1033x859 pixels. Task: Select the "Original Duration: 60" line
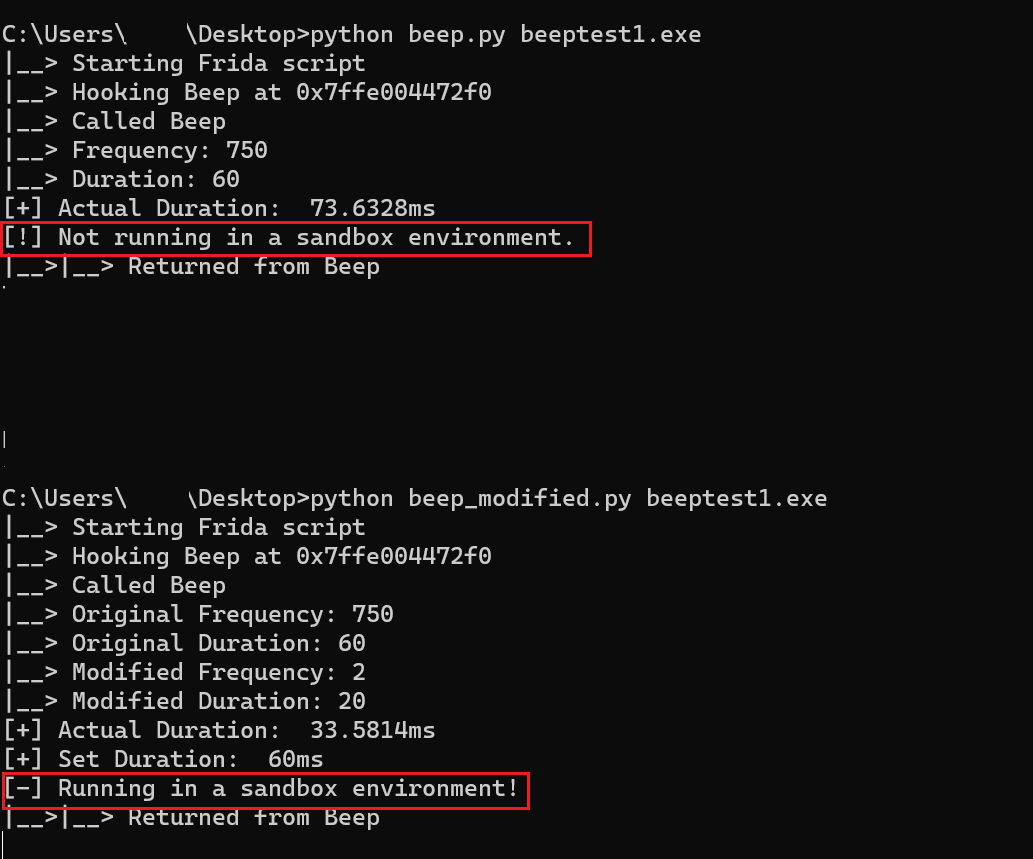218,643
